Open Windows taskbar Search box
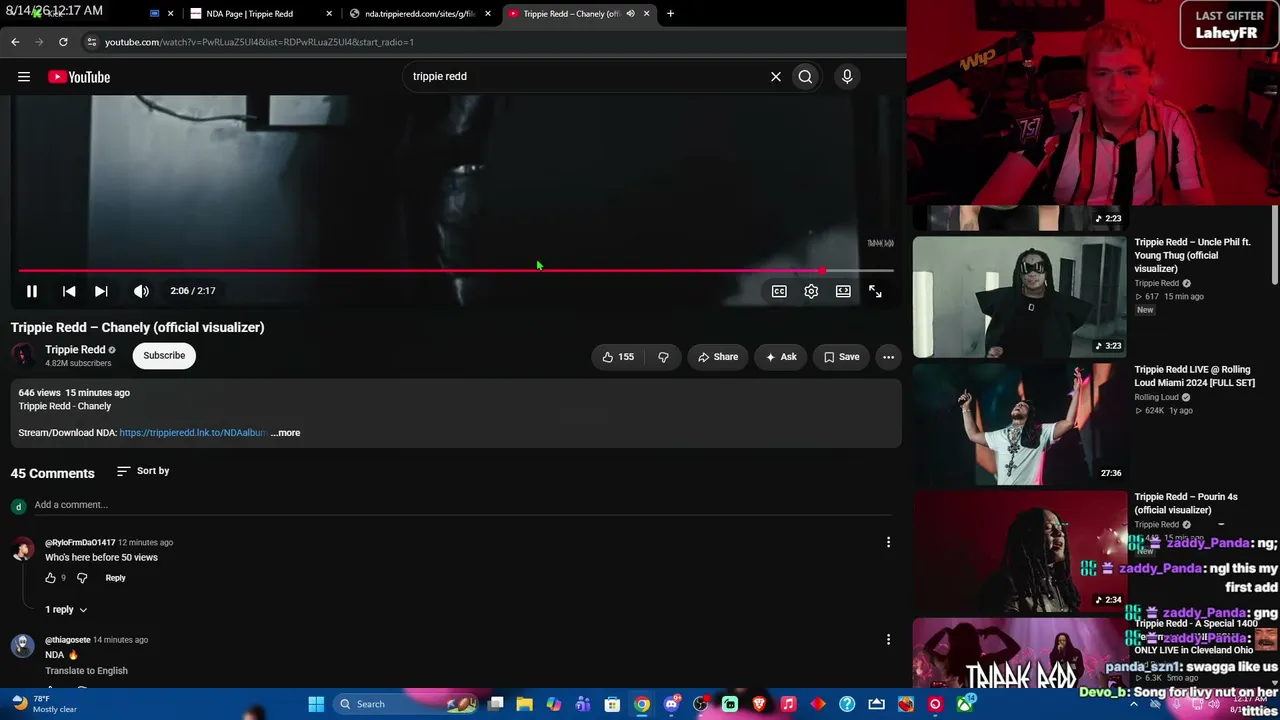 [x=404, y=704]
